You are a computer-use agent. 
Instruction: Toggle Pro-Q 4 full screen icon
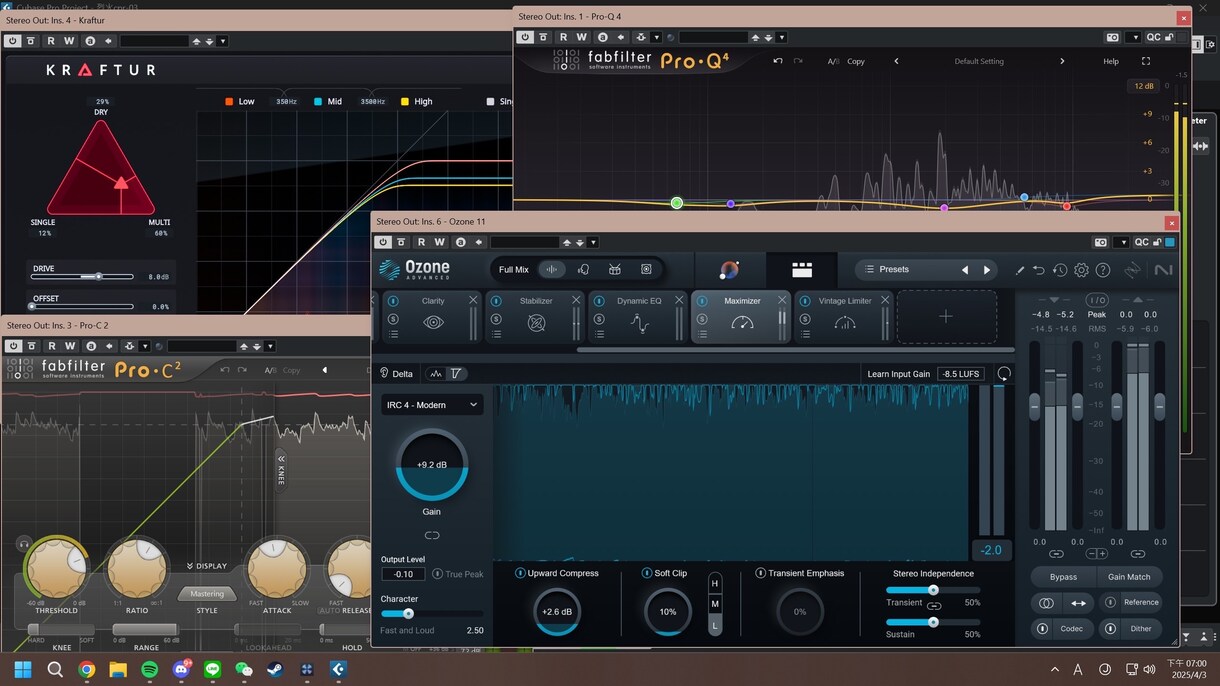coord(1146,61)
